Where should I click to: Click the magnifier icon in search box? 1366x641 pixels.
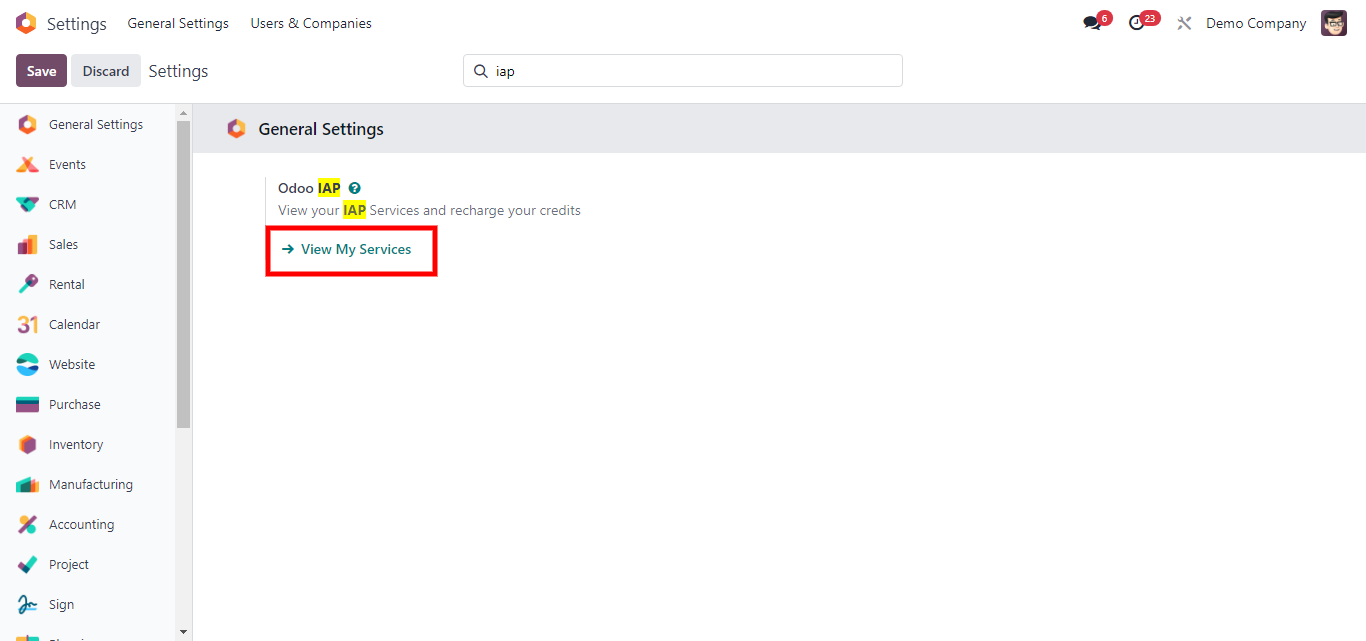(x=481, y=71)
